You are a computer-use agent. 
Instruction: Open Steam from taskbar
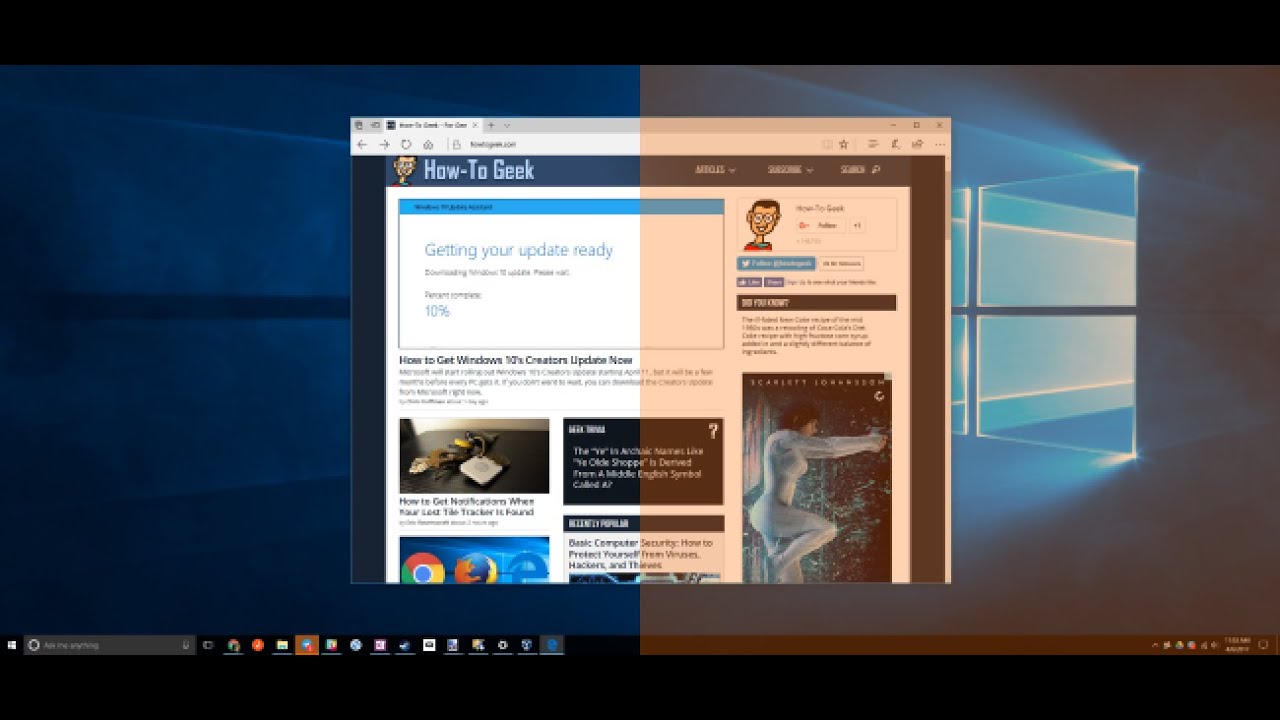(404, 645)
